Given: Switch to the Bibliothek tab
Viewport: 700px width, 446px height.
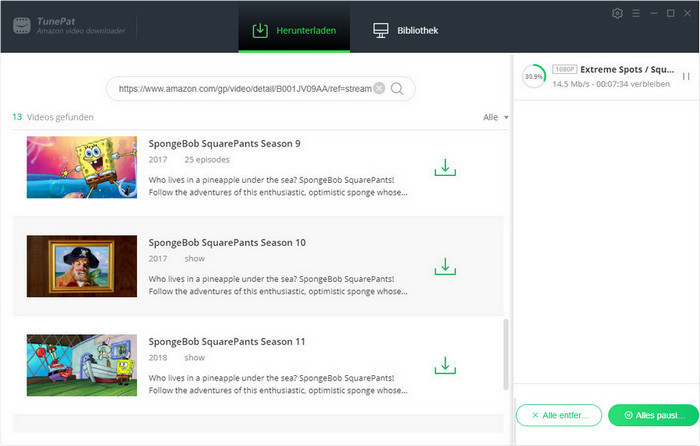Looking at the screenshot, I should click(x=405, y=30).
